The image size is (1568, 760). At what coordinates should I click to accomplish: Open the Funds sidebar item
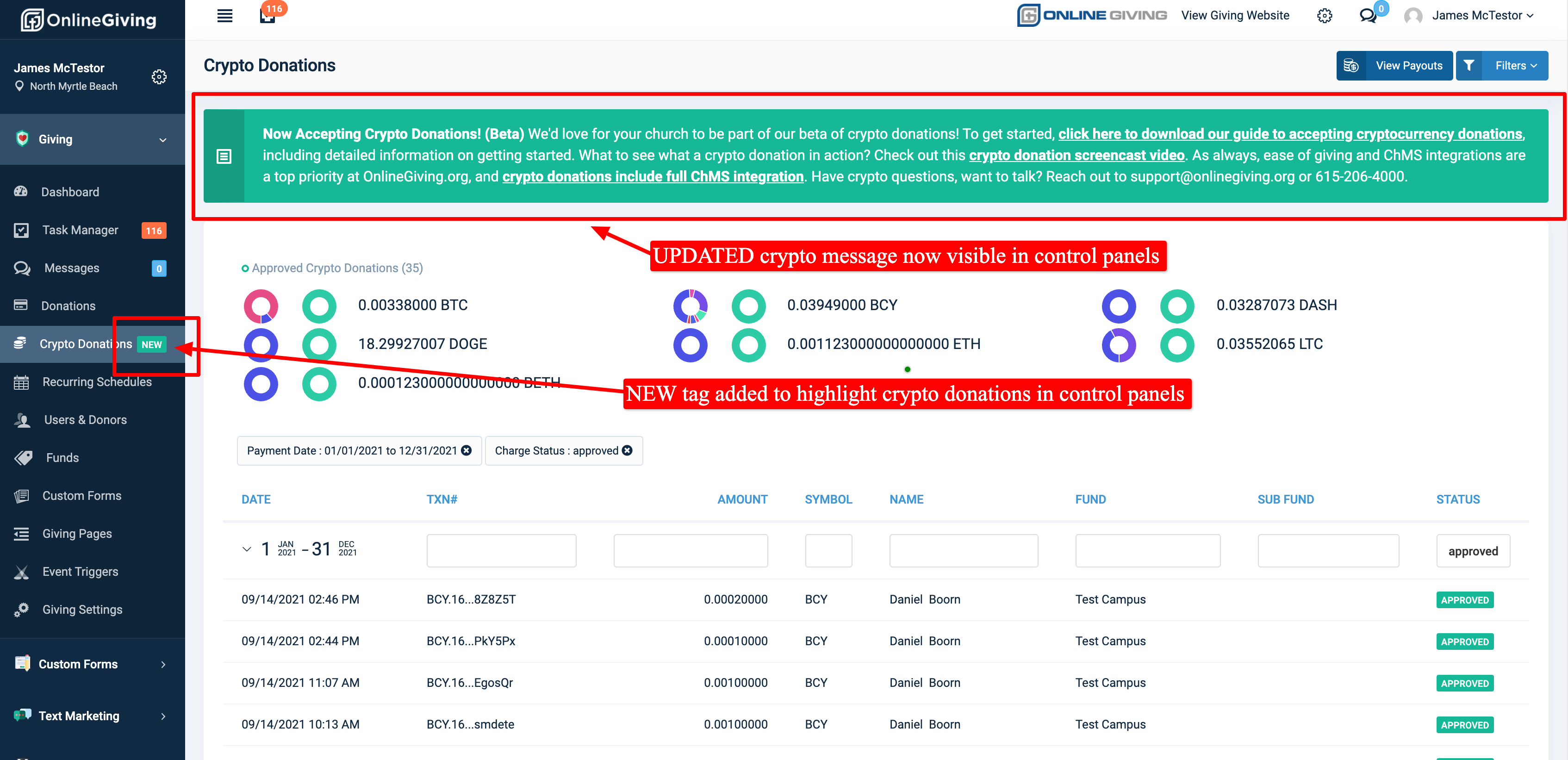point(62,458)
